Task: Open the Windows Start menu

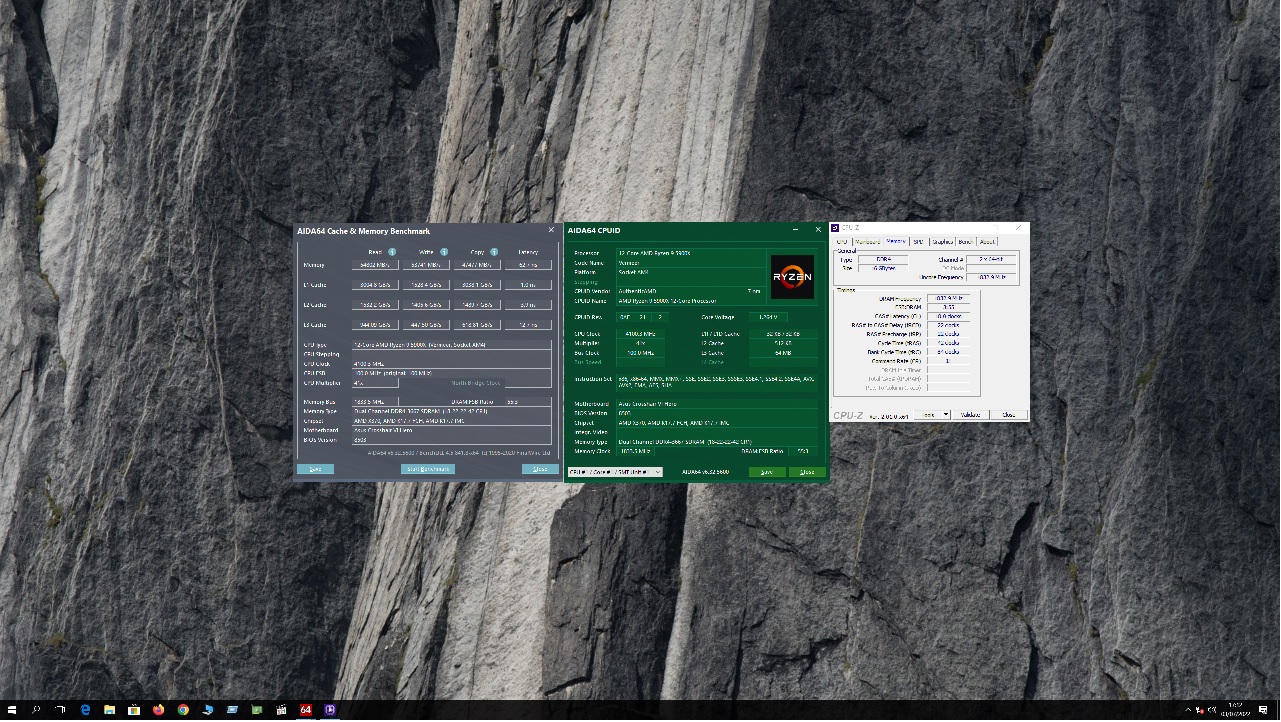Action: [x=12, y=711]
